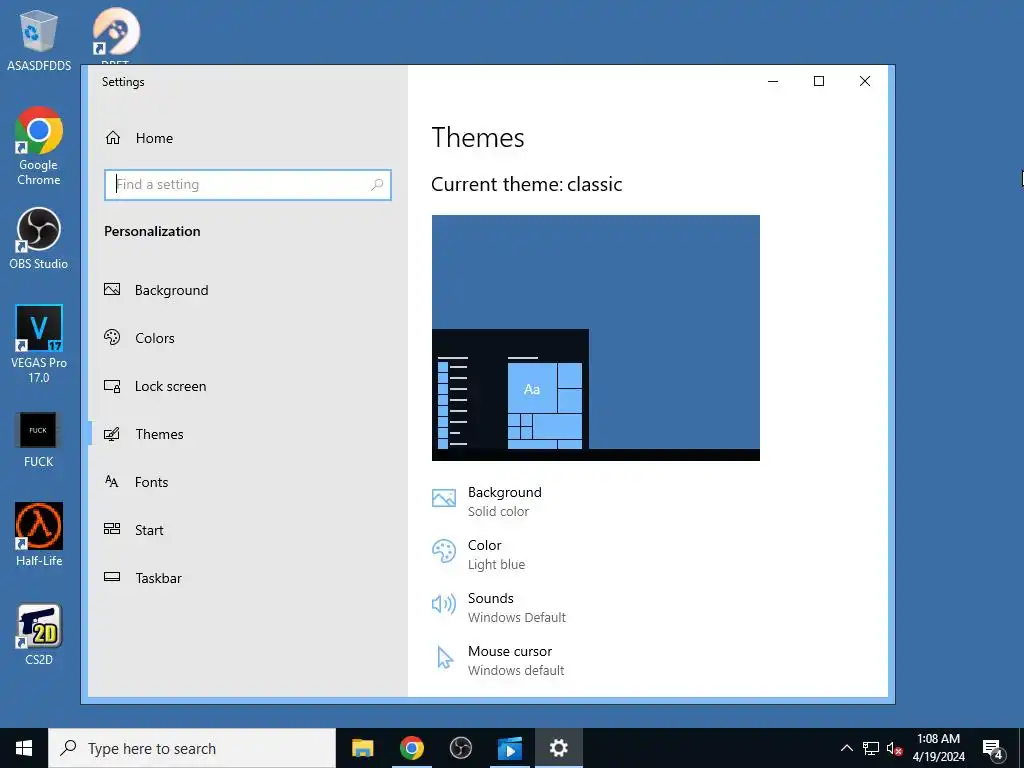
Task: Open the clock showing 1:08 AM
Action: [938, 748]
